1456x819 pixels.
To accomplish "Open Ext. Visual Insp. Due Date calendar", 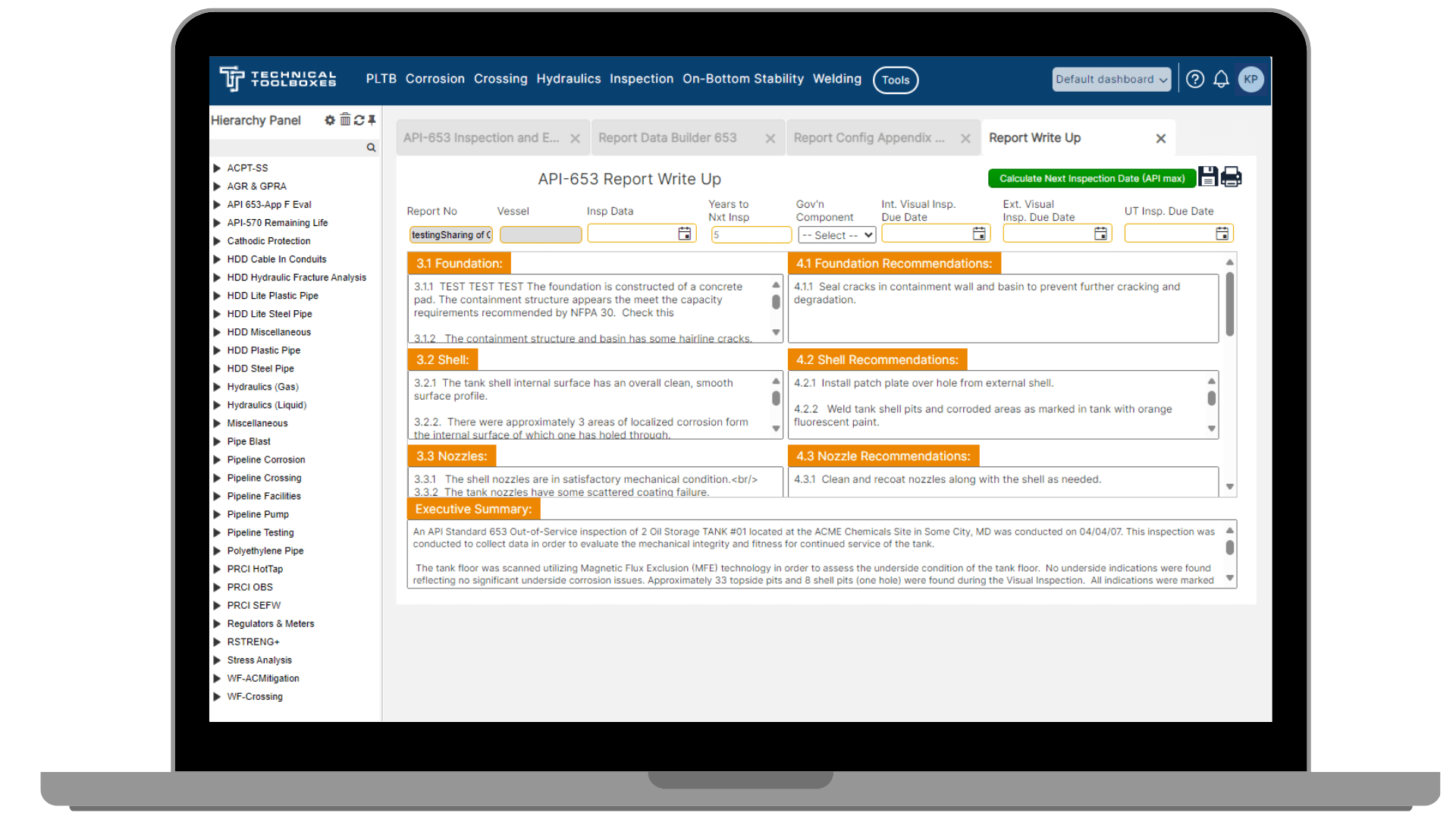I will tap(1100, 234).
